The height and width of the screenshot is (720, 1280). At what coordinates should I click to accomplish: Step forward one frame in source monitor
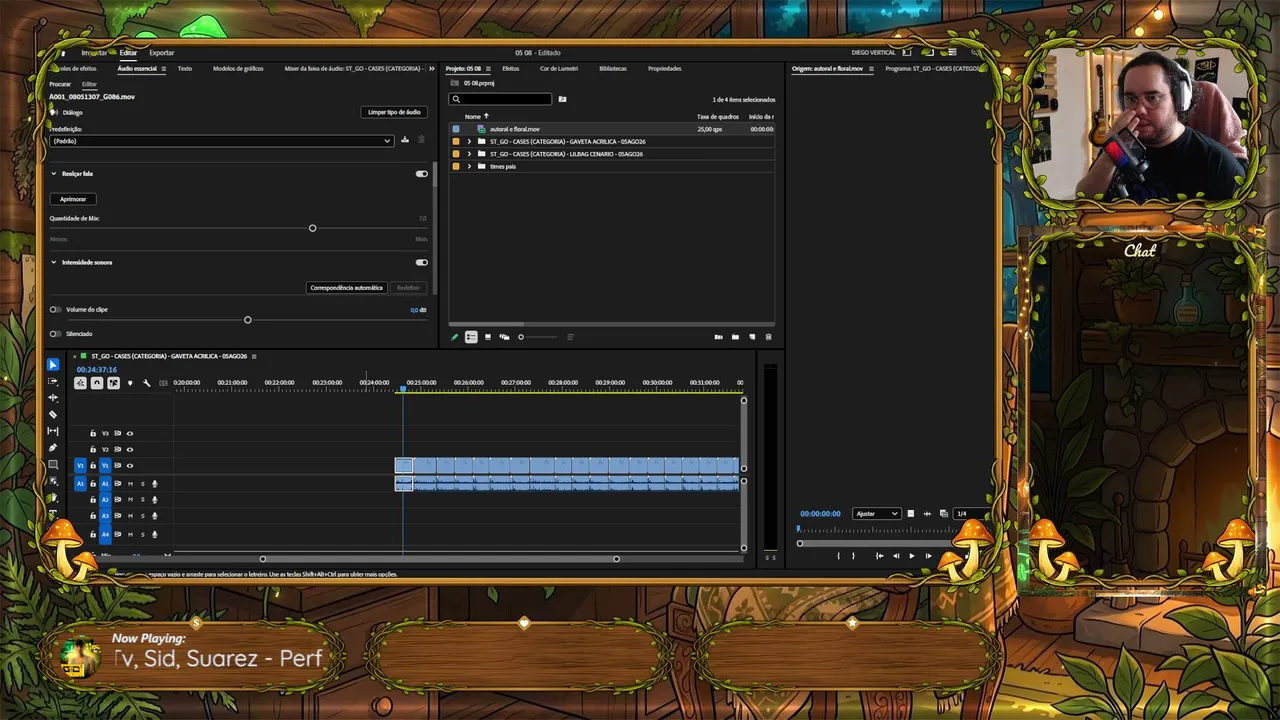pos(928,556)
